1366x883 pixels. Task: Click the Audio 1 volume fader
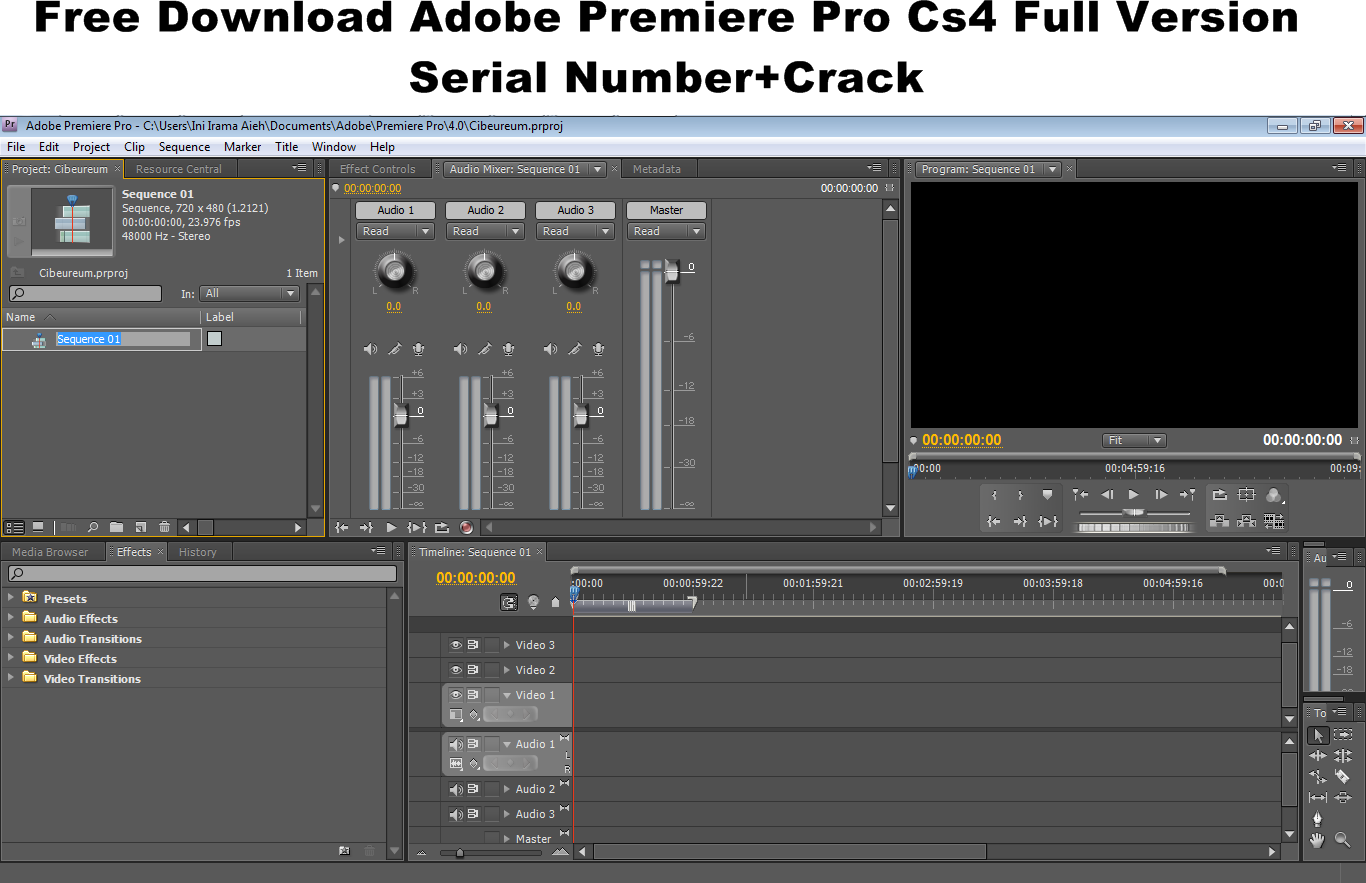point(401,414)
